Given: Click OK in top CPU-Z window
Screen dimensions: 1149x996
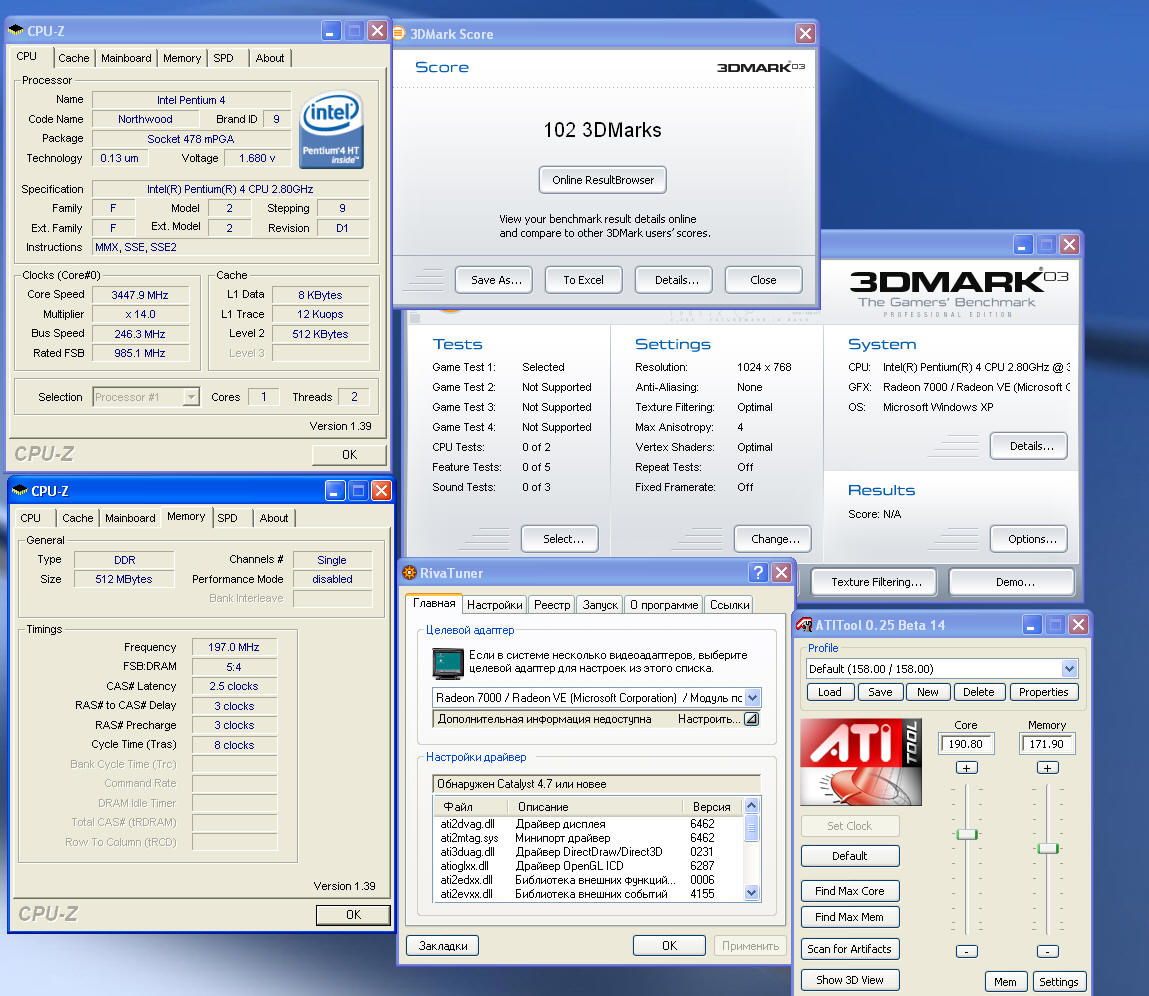Looking at the screenshot, I should tap(350, 454).
